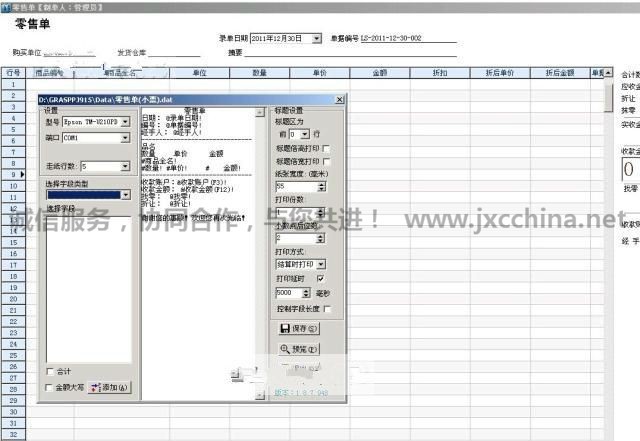Click the 发货仓库 field in 零售单
The height and width of the screenshot is (441, 640).
coord(174,53)
